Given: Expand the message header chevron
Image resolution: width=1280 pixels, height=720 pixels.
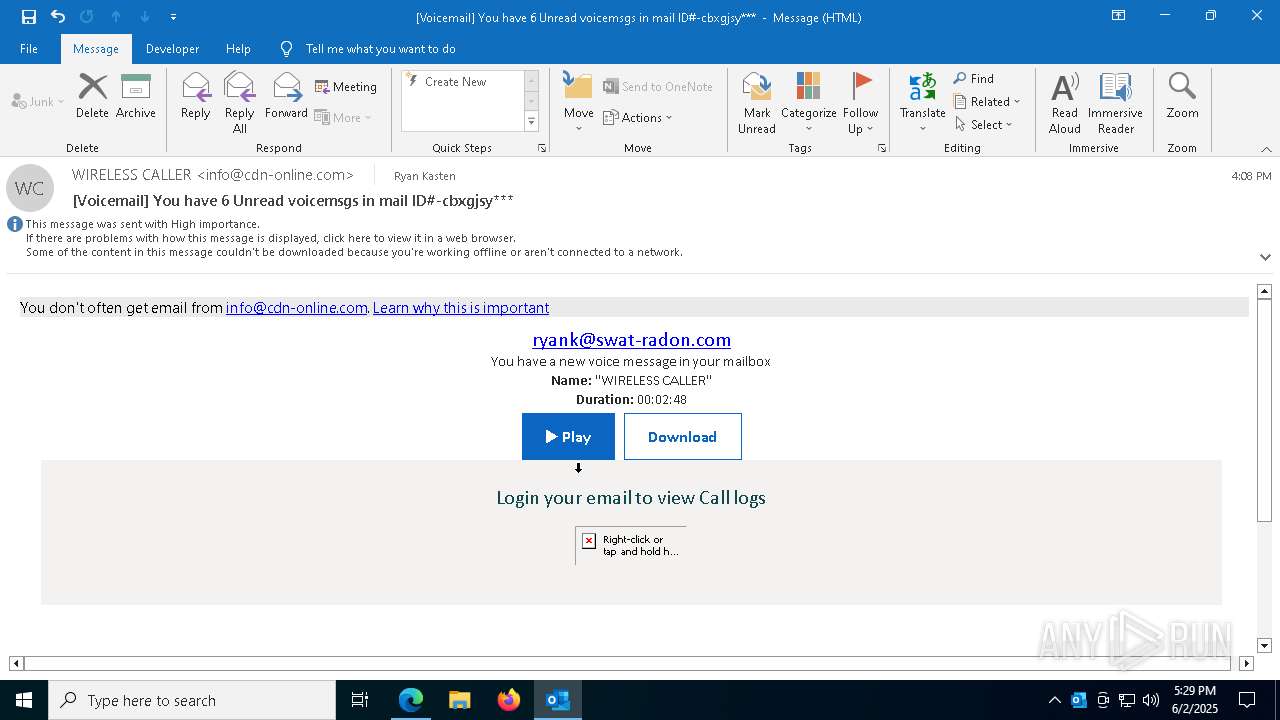Looking at the screenshot, I should [x=1265, y=257].
